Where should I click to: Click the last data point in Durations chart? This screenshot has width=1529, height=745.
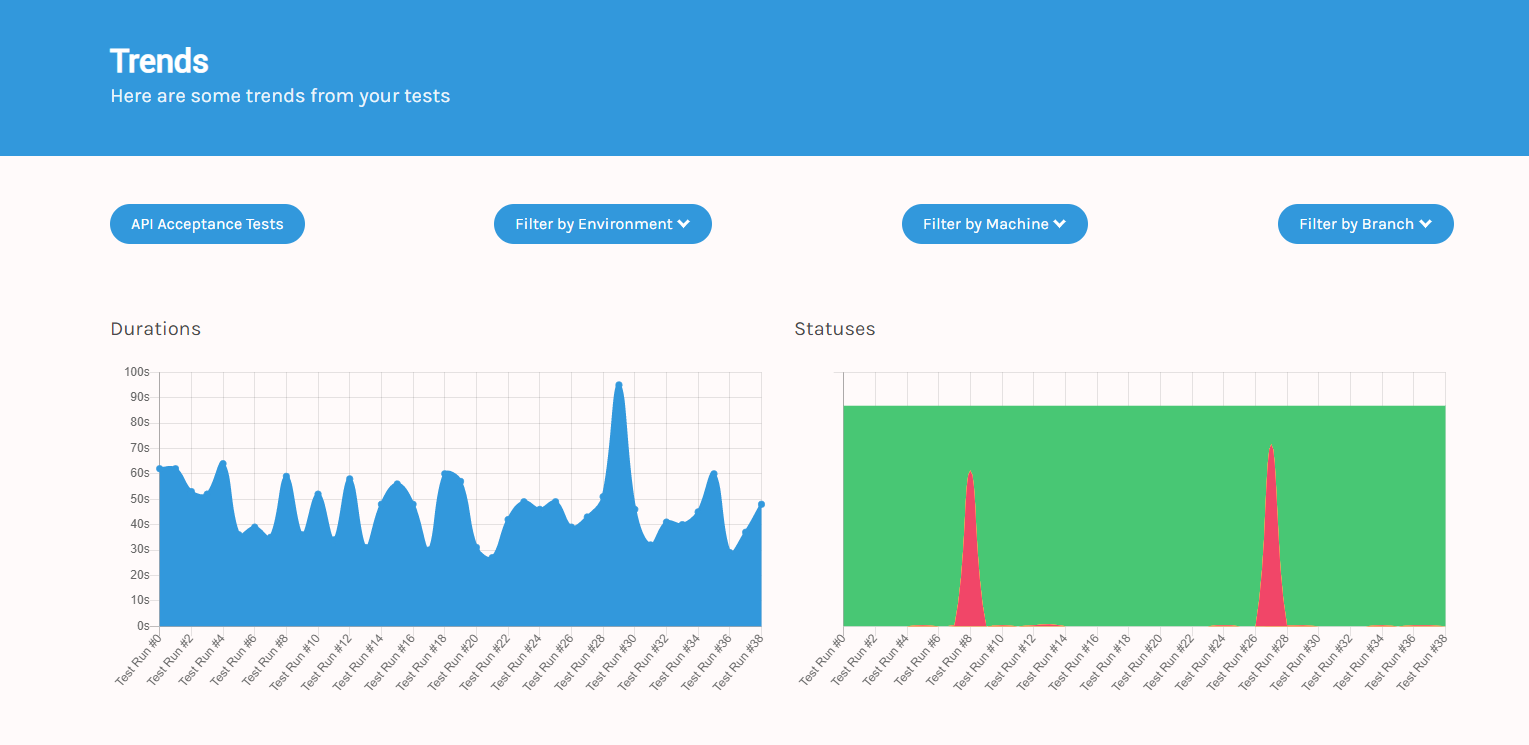(761, 504)
